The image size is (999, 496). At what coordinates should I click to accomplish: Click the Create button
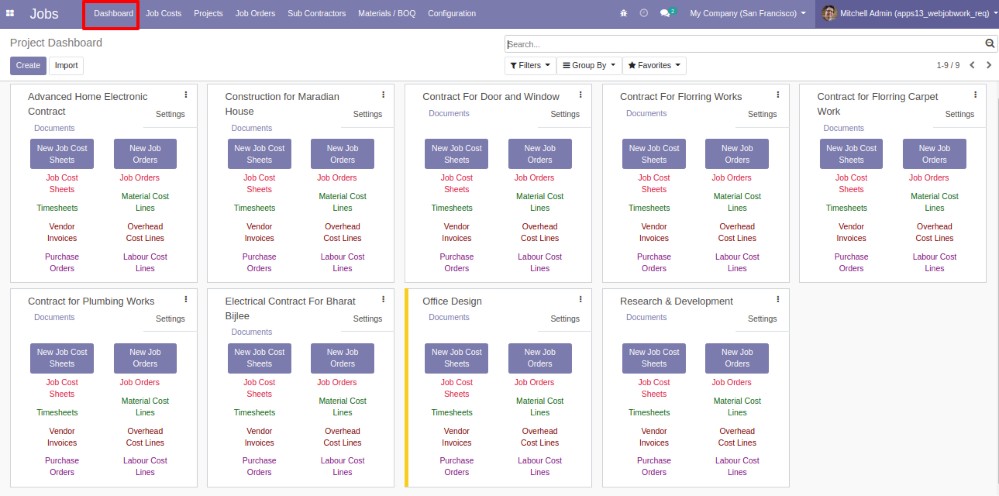[x=28, y=65]
